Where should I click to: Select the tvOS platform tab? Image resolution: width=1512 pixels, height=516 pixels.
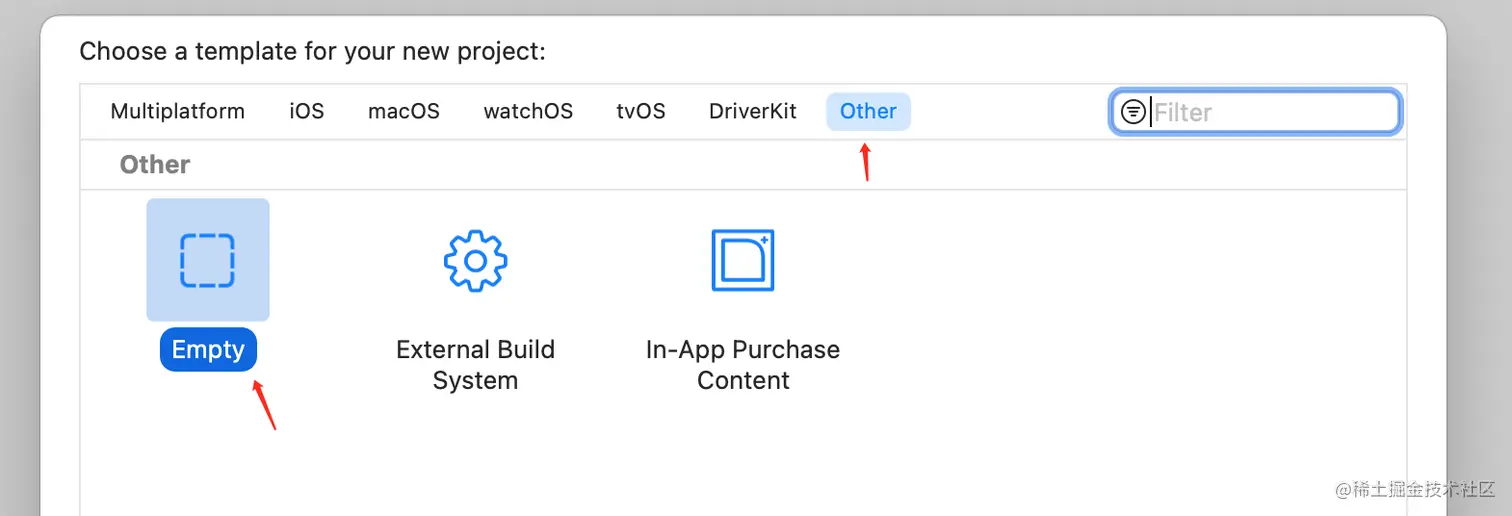coord(641,111)
